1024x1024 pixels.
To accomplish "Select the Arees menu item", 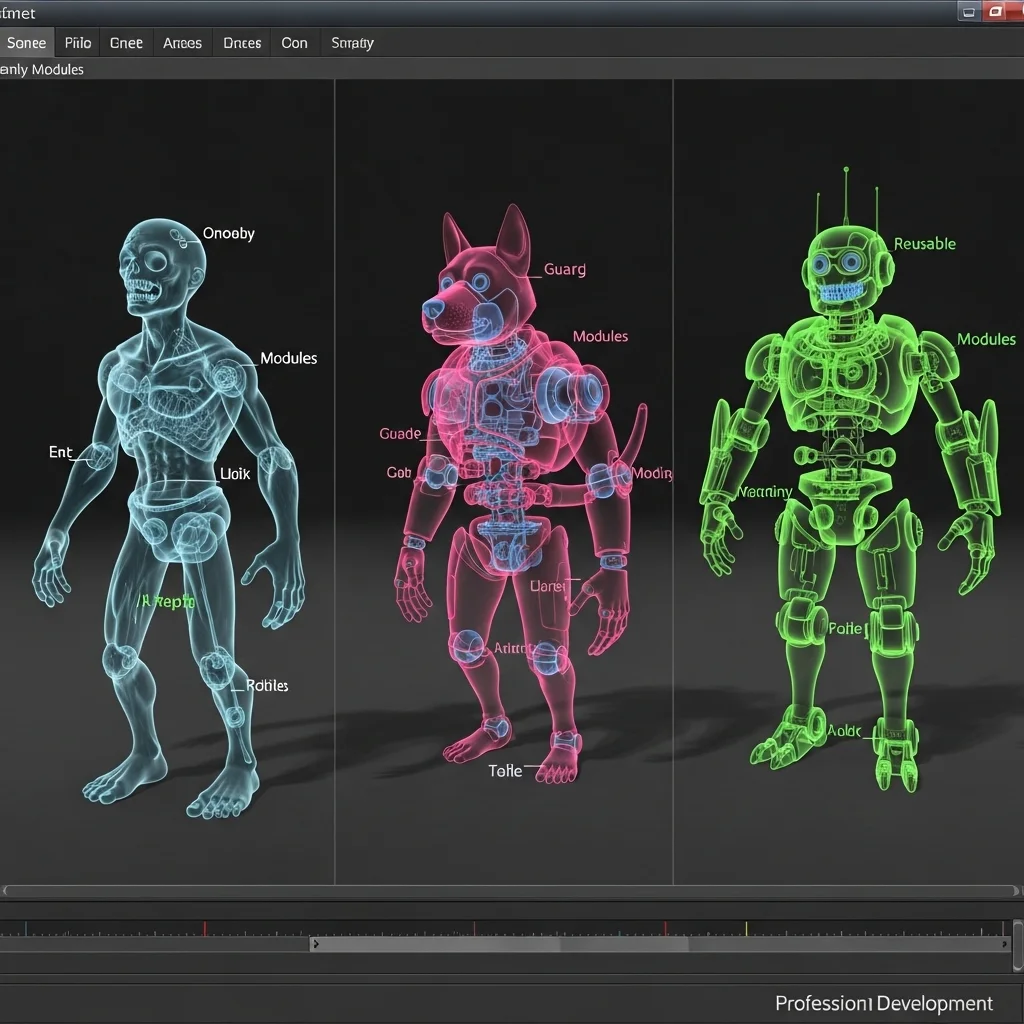I will [x=182, y=42].
